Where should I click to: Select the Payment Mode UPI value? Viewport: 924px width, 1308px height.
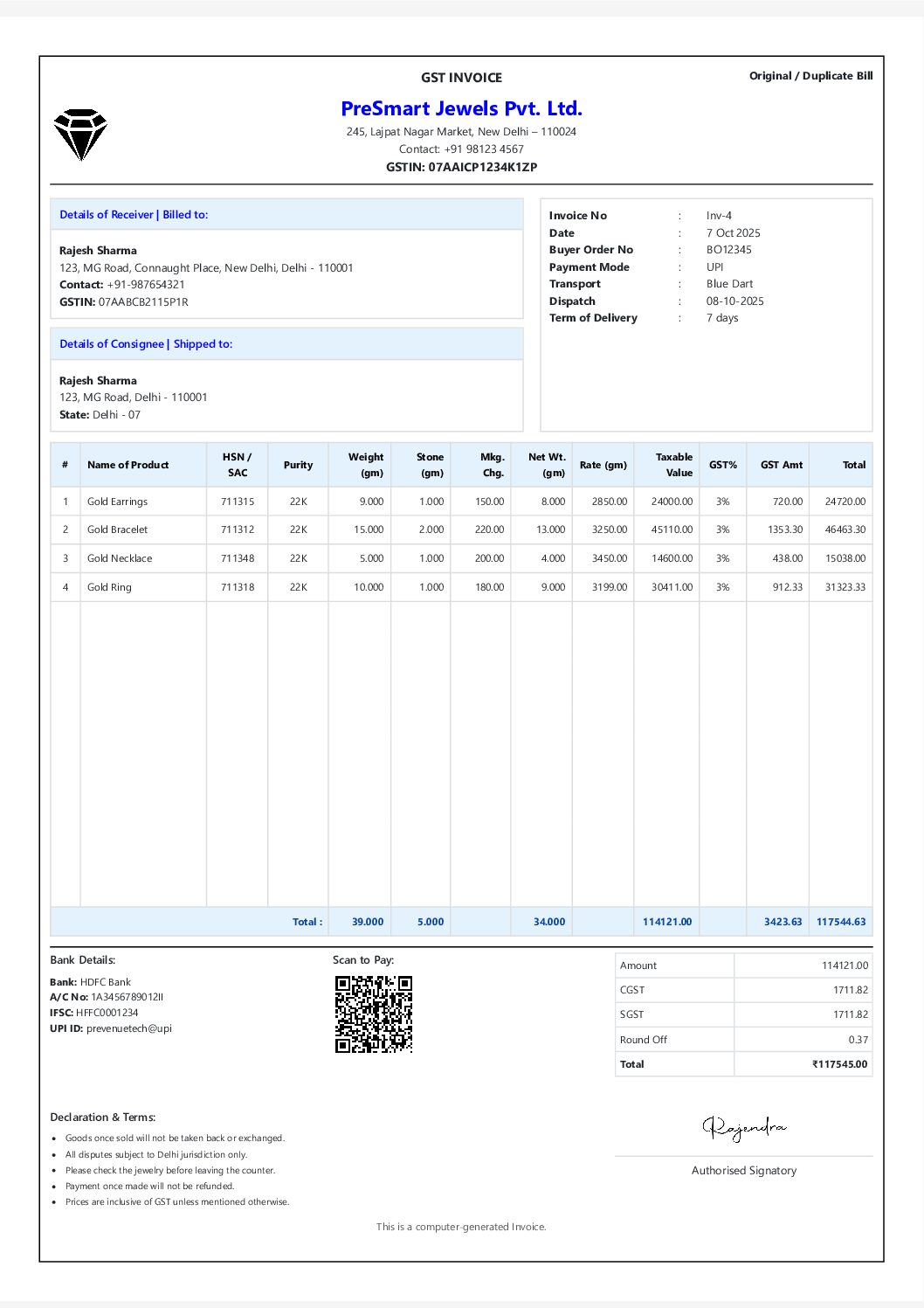point(716,266)
